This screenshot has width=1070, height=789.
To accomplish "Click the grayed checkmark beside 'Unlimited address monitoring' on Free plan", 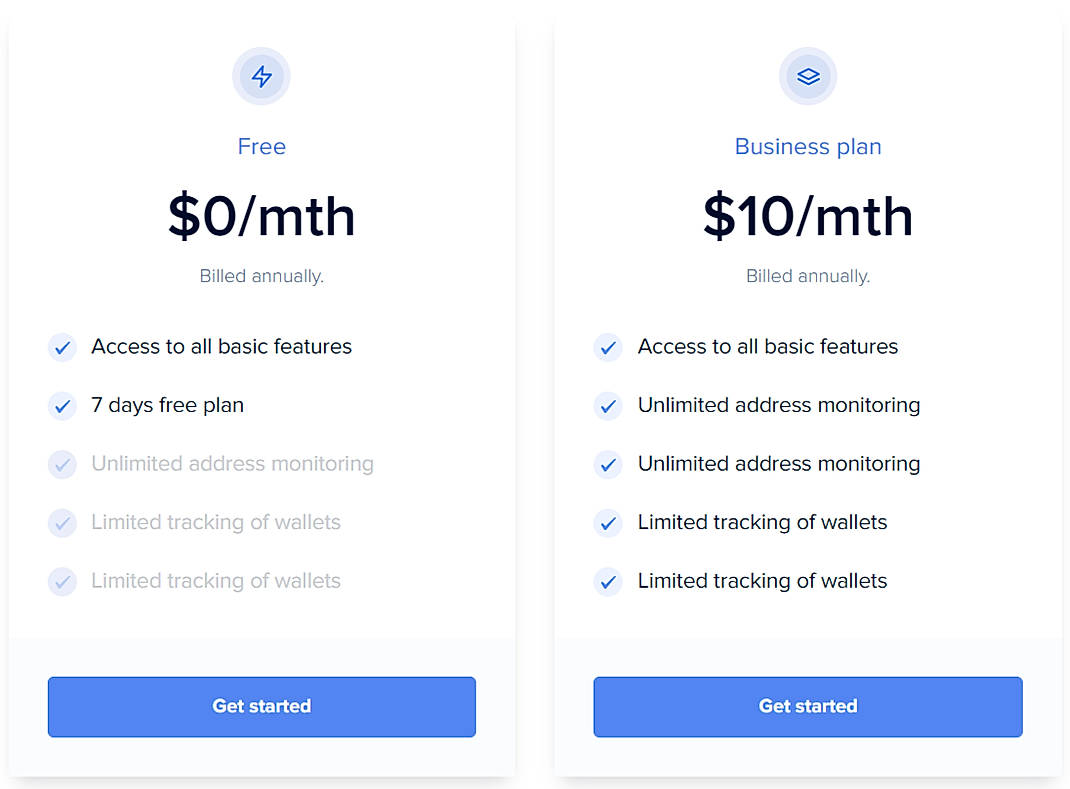I will pos(62,464).
